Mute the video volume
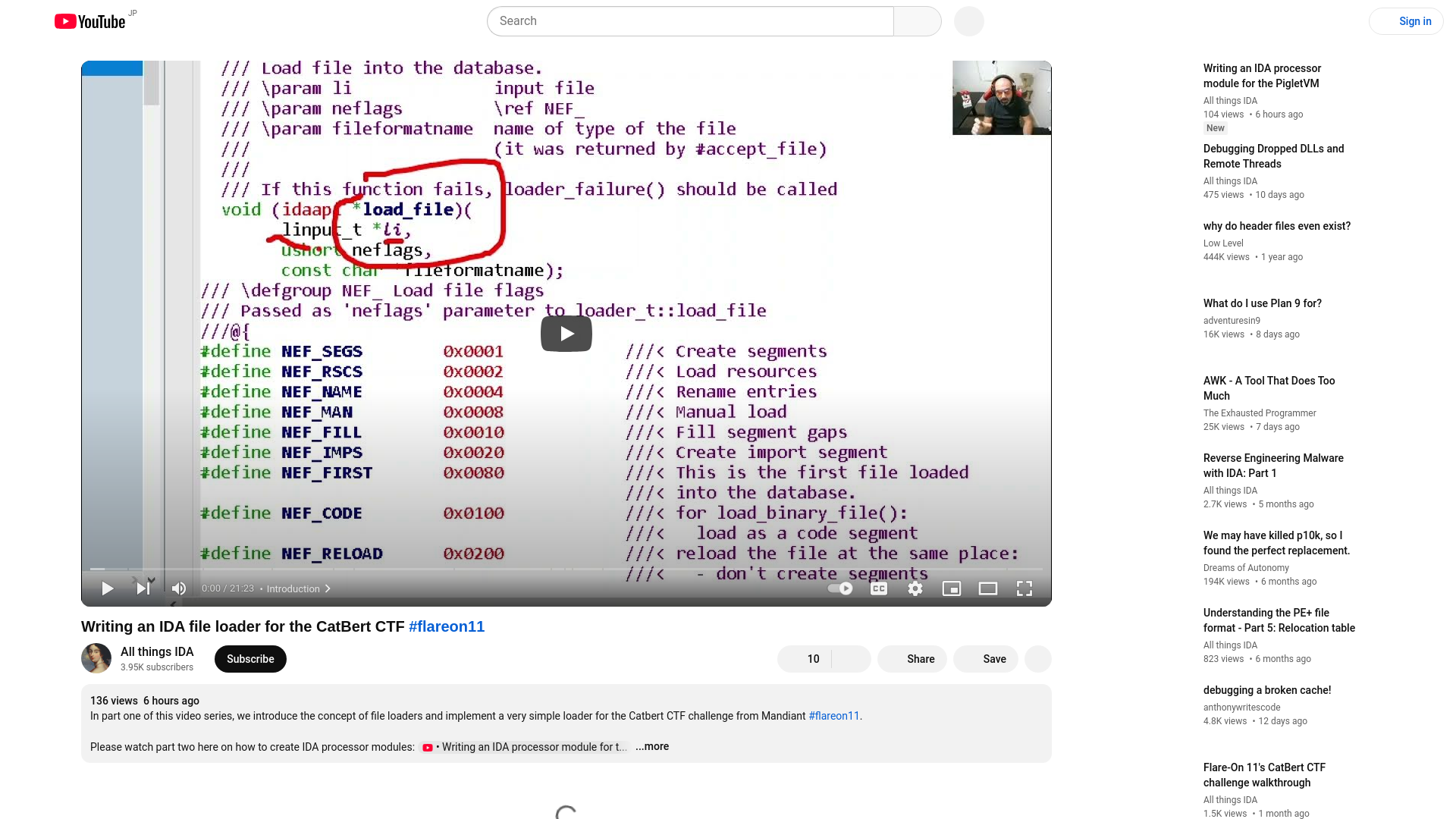This screenshot has height=819, width=1456. [x=179, y=588]
